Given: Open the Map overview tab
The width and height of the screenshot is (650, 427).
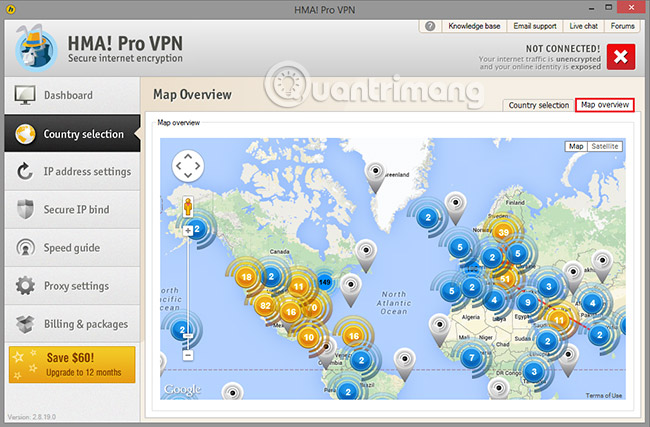Looking at the screenshot, I should coord(605,105).
